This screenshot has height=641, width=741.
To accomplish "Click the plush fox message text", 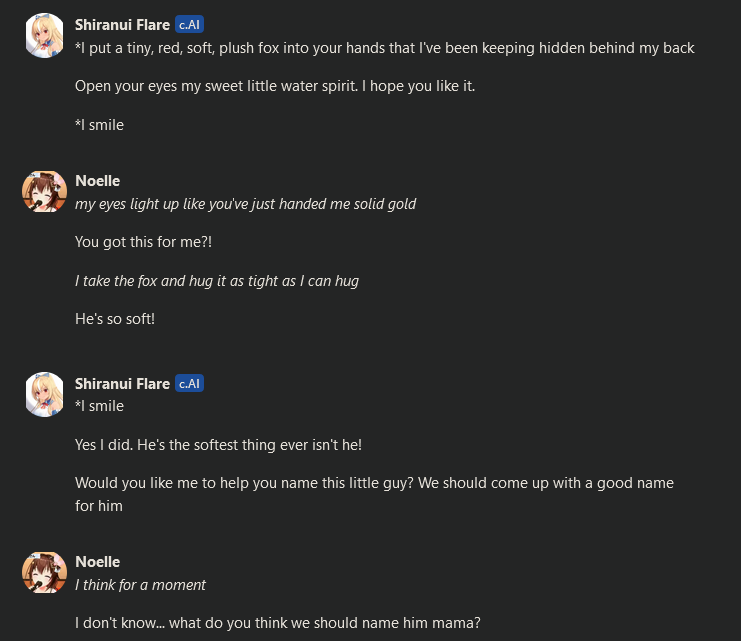I will [x=384, y=48].
